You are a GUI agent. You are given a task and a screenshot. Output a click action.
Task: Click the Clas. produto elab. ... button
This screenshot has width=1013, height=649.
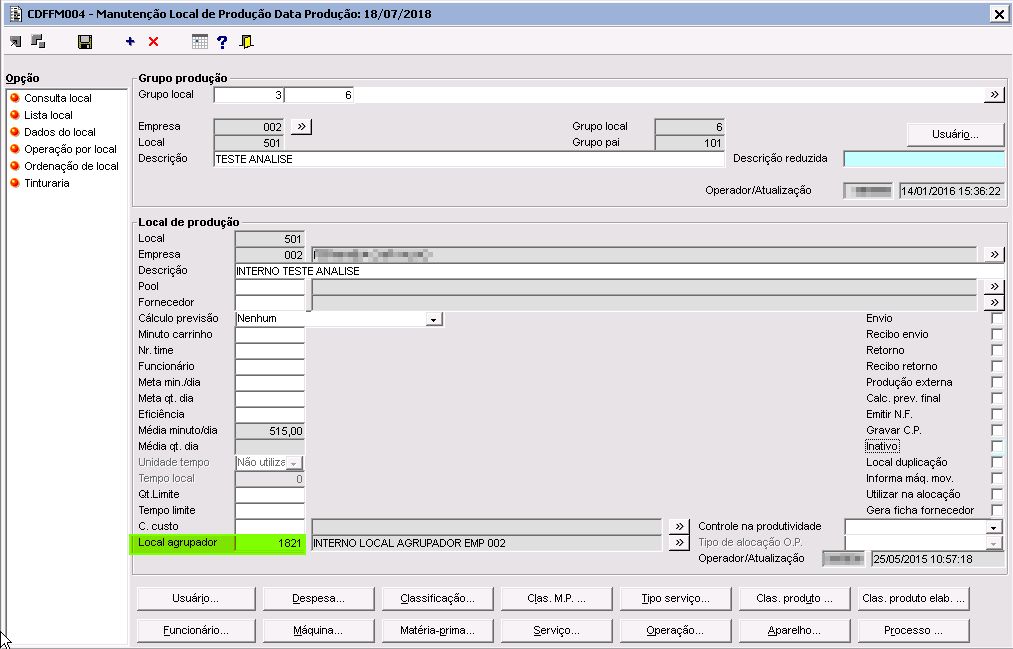pyautogui.click(x=914, y=599)
